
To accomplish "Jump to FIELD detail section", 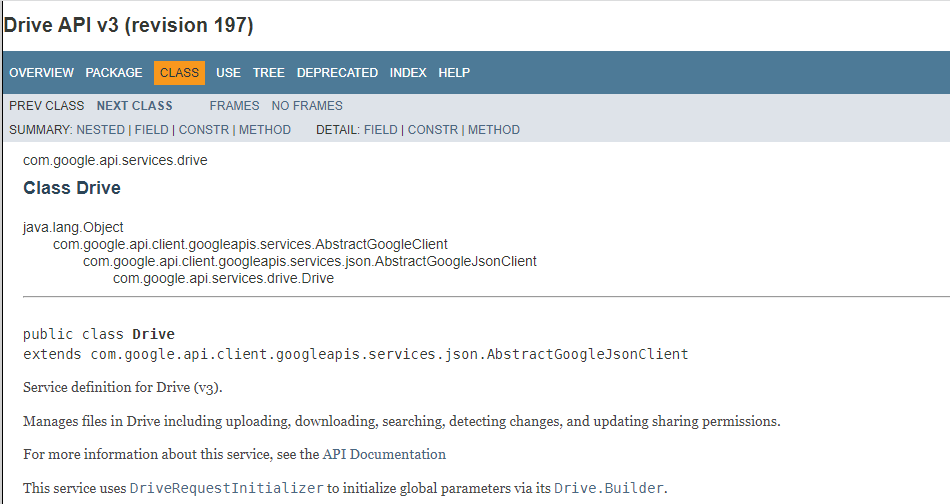I will [x=380, y=130].
